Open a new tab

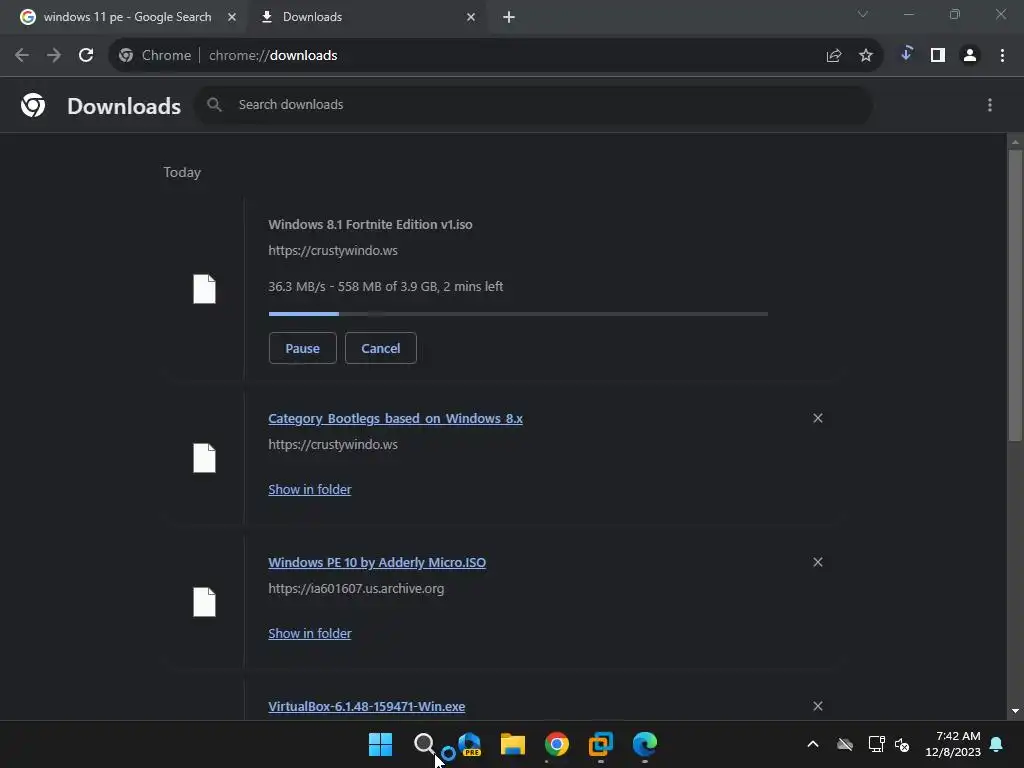pos(509,17)
